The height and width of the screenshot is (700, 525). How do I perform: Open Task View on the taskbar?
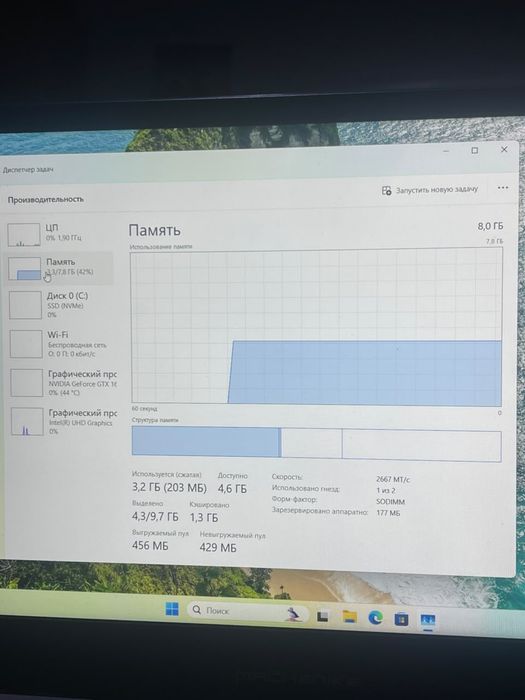pyautogui.click(x=323, y=617)
